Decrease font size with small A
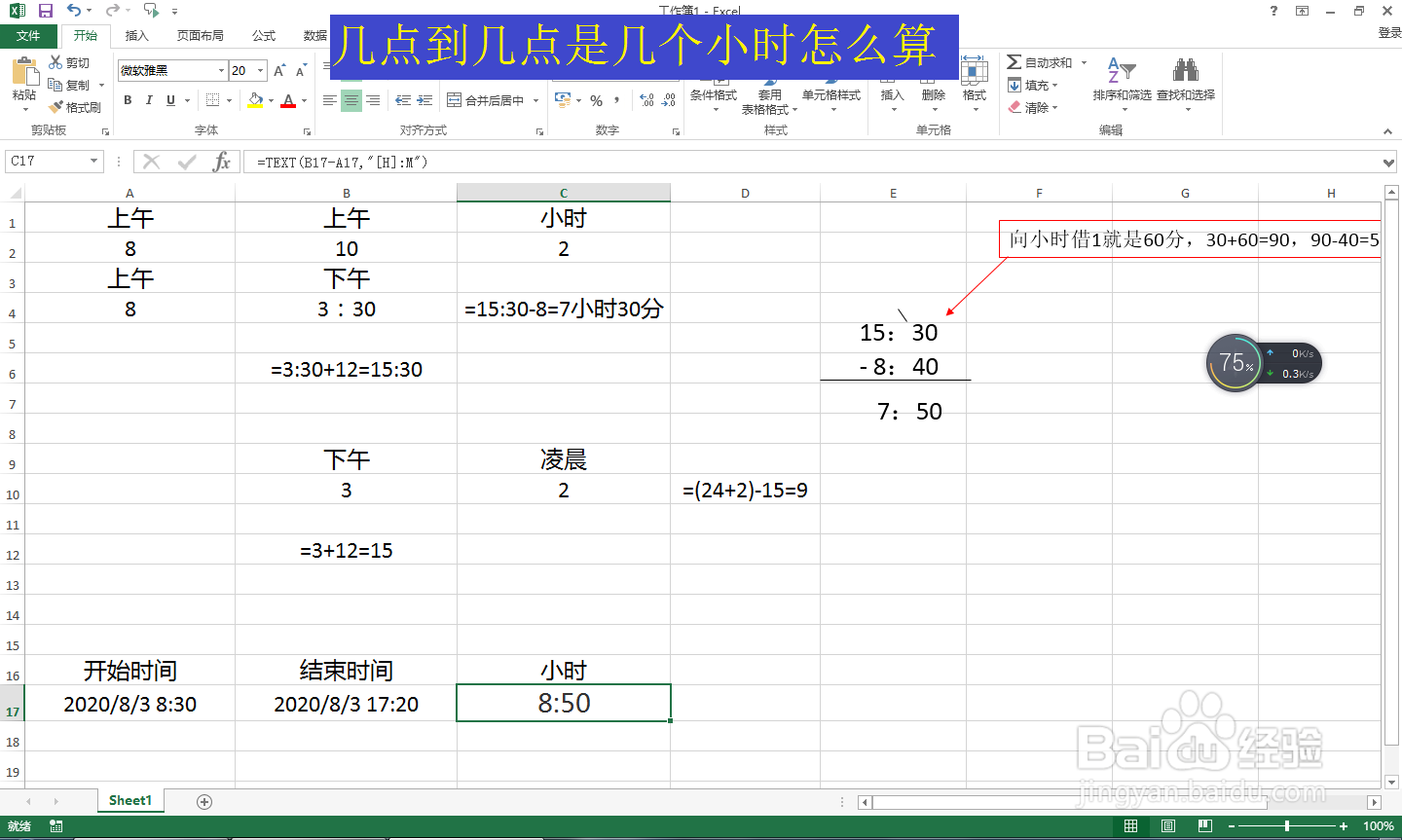The height and width of the screenshot is (840, 1402). click(300, 70)
